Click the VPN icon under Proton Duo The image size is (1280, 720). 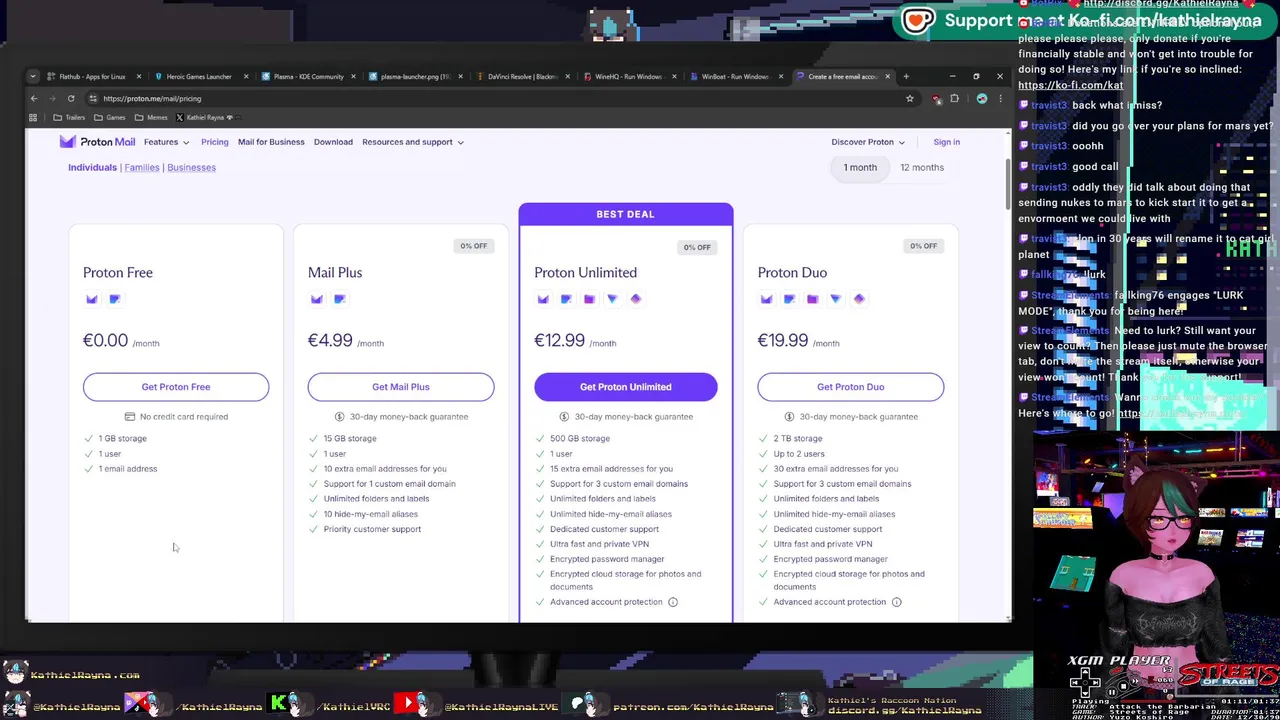[835, 299]
